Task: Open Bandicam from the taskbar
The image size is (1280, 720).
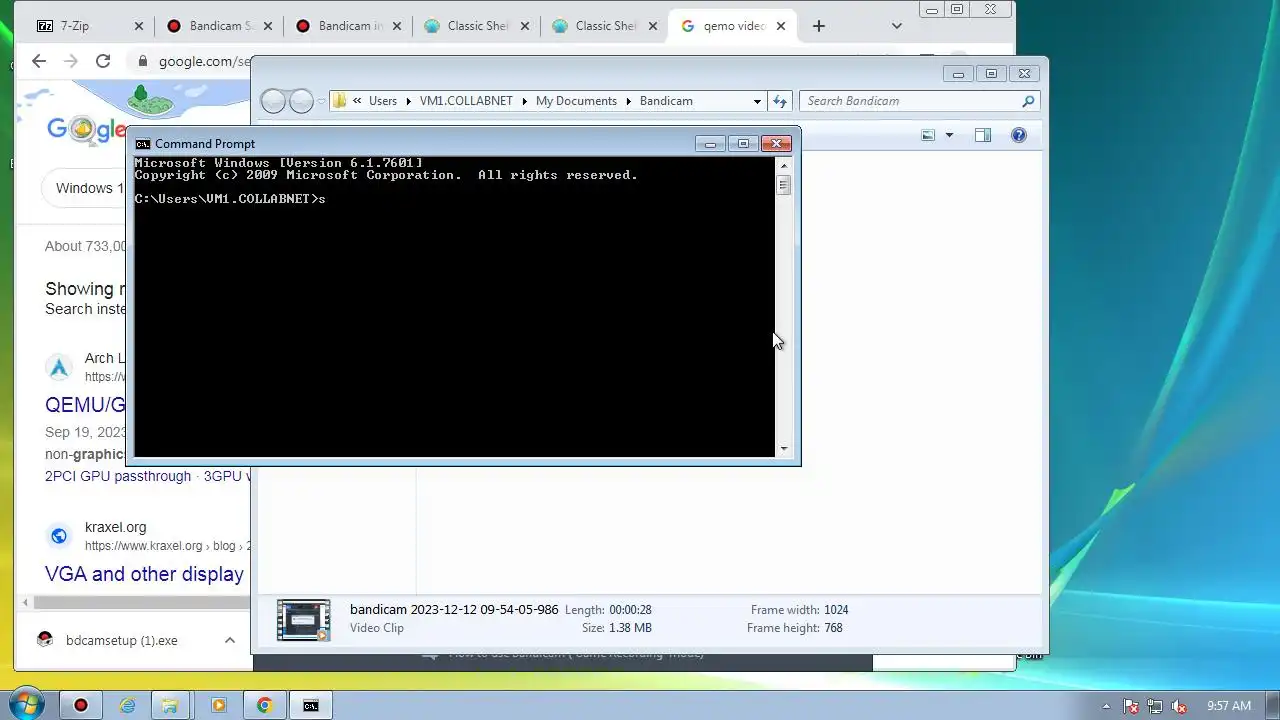Action: pyautogui.click(x=81, y=705)
